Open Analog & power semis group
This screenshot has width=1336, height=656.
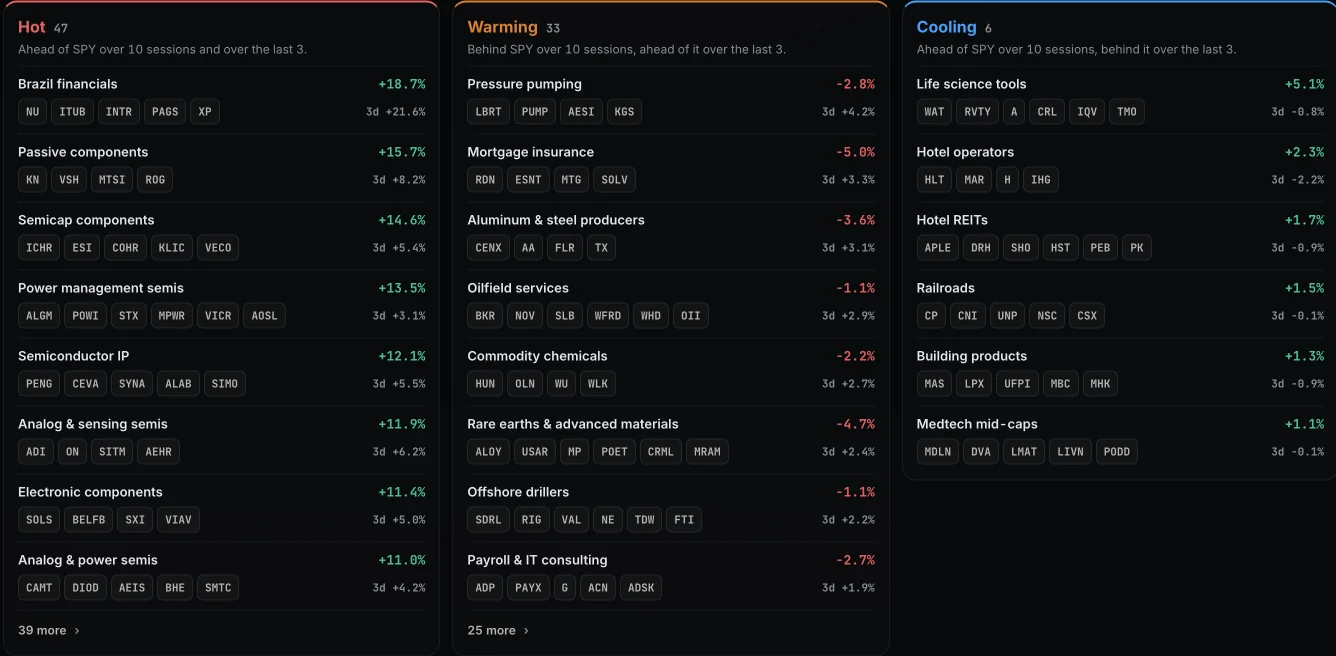tap(88, 560)
